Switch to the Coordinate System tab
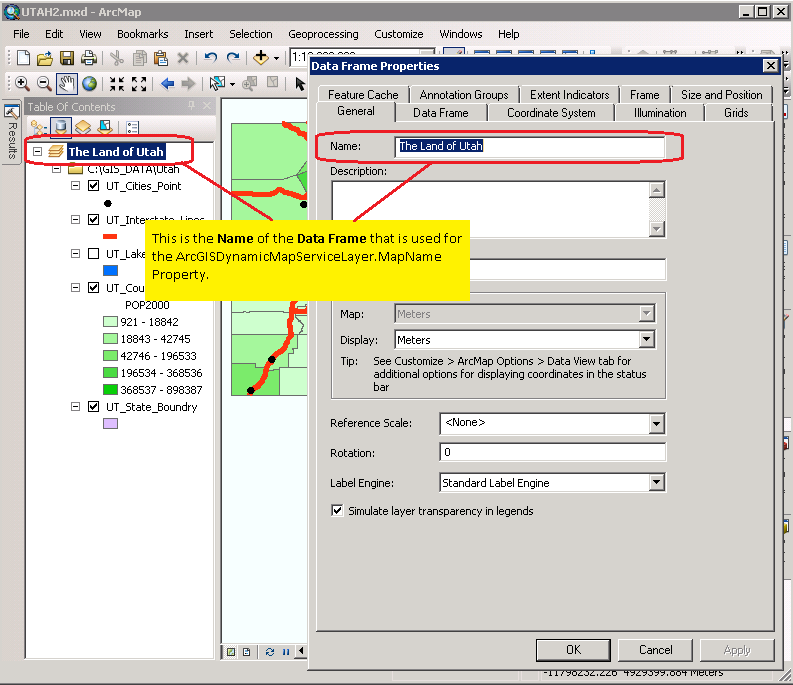Image resolution: width=793 pixels, height=685 pixels. click(551, 113)
